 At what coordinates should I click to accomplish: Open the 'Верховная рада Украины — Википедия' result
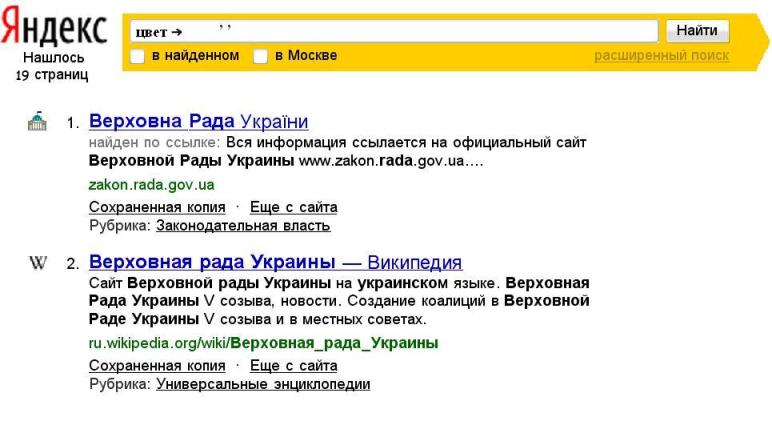(x=275, y=262)
